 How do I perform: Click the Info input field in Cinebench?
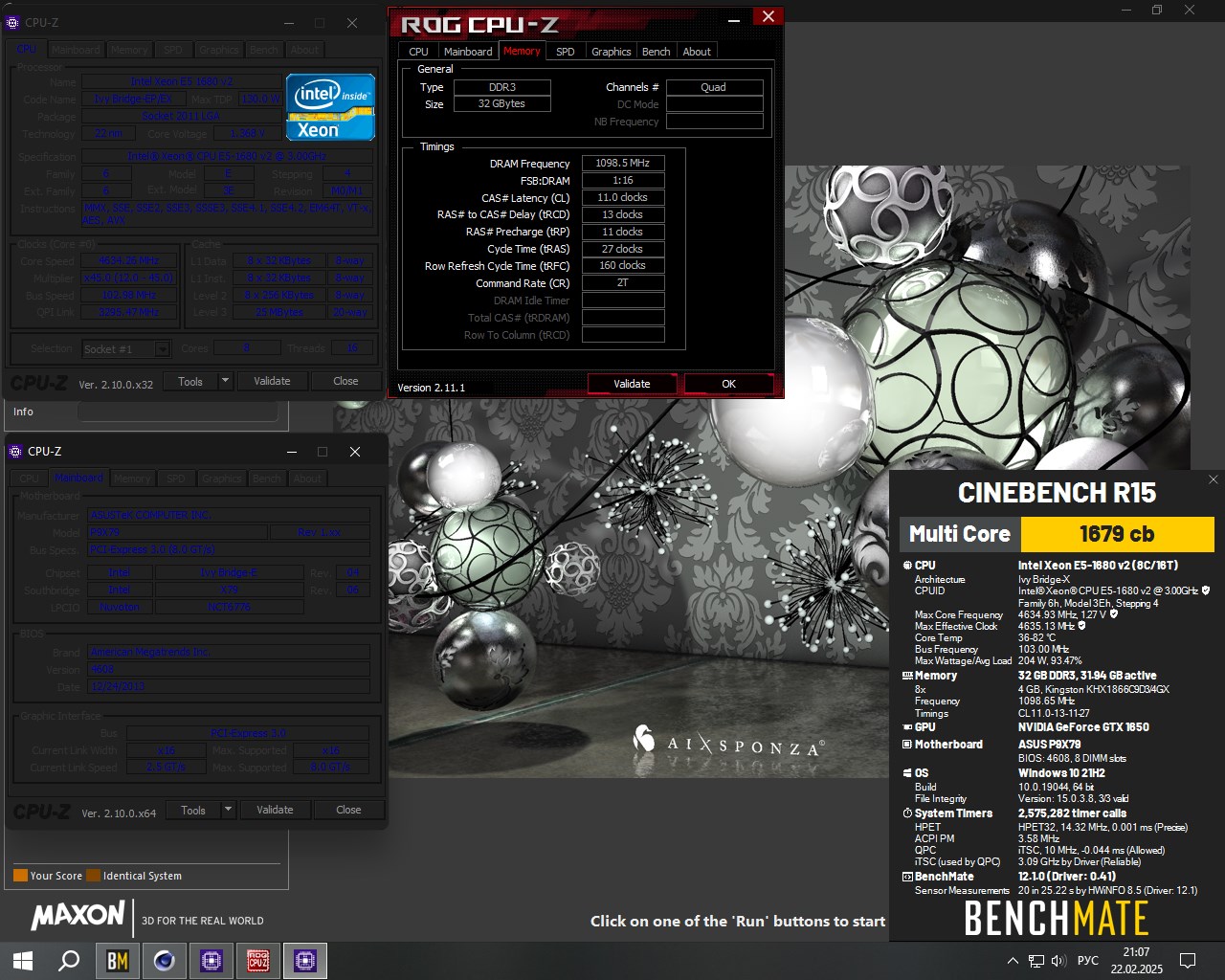click(x=177, y=412)
